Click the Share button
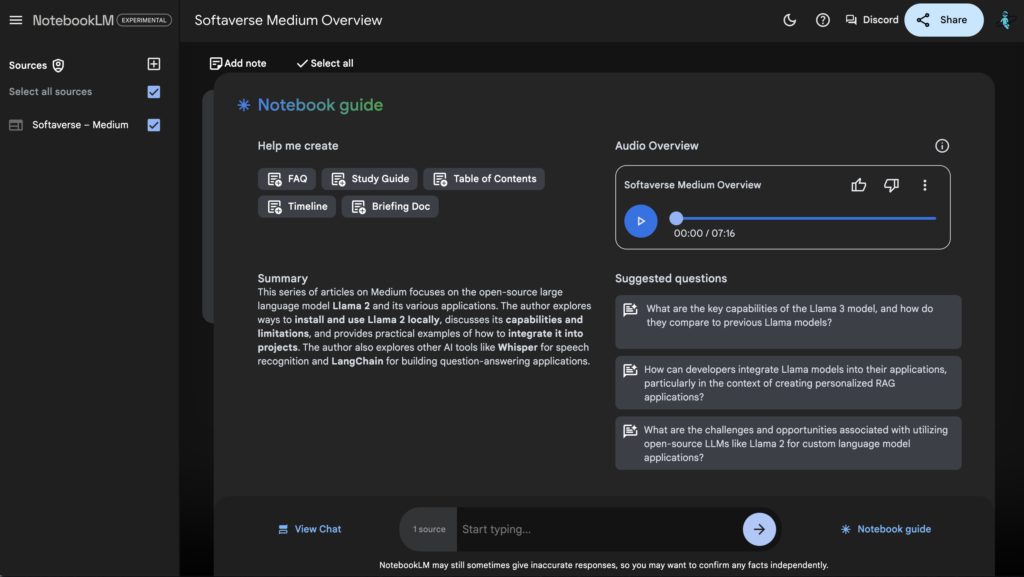 point(943,20)
